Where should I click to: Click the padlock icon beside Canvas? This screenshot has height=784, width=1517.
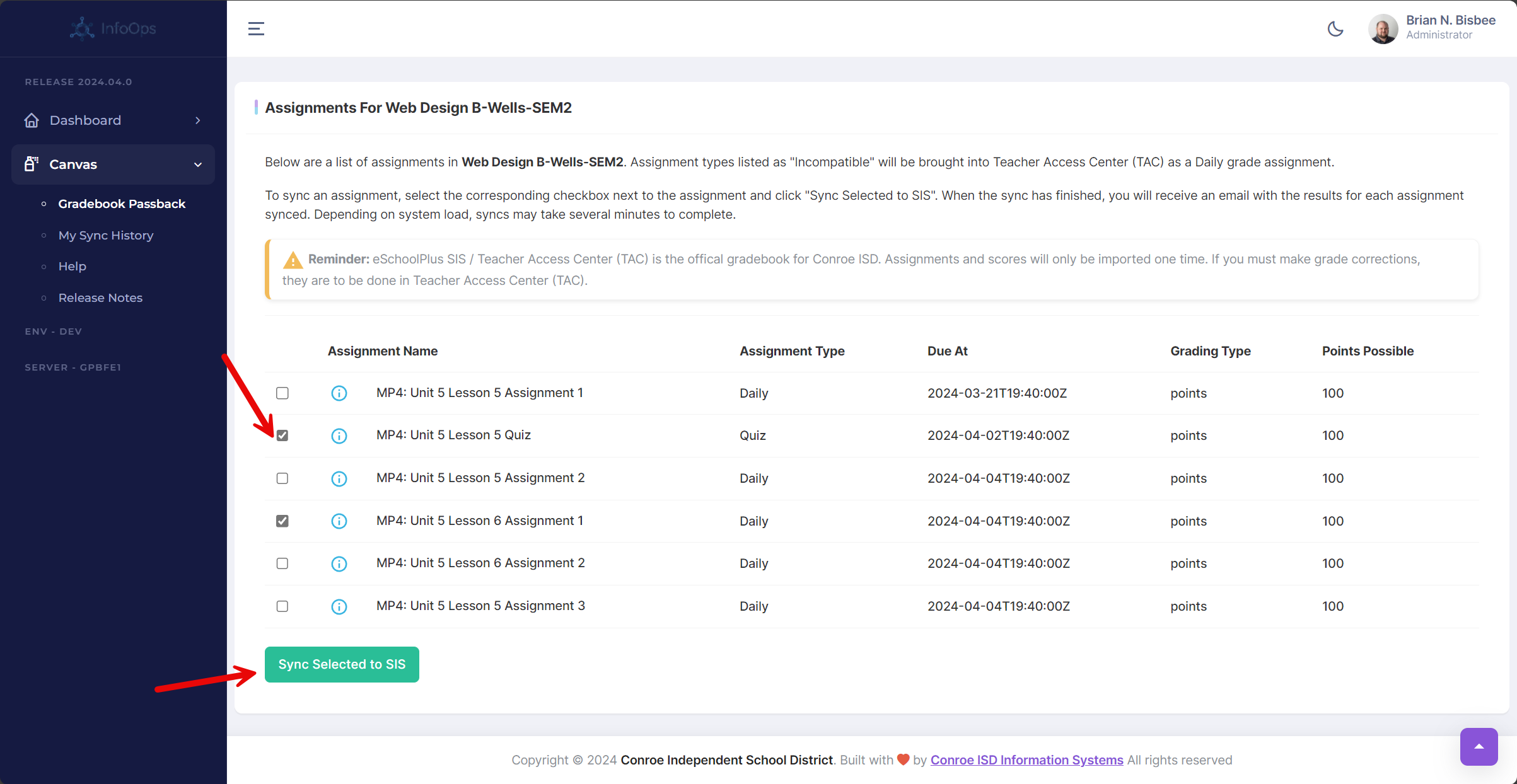(x=32, y=164)
